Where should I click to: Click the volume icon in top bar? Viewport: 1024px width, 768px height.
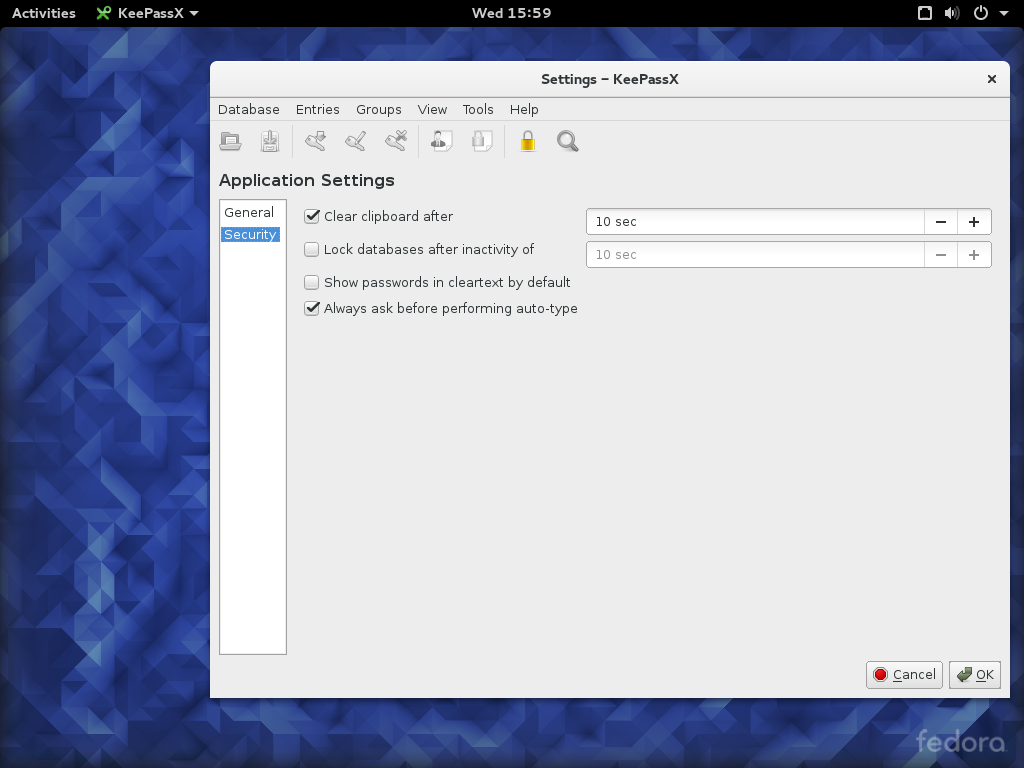click(952, 13)
